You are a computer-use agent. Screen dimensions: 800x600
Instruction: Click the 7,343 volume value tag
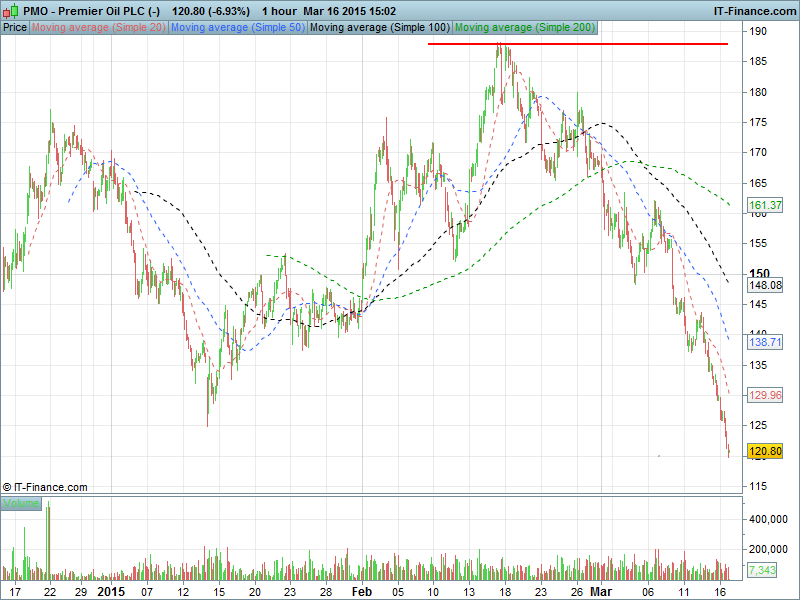tap(761, 570)
